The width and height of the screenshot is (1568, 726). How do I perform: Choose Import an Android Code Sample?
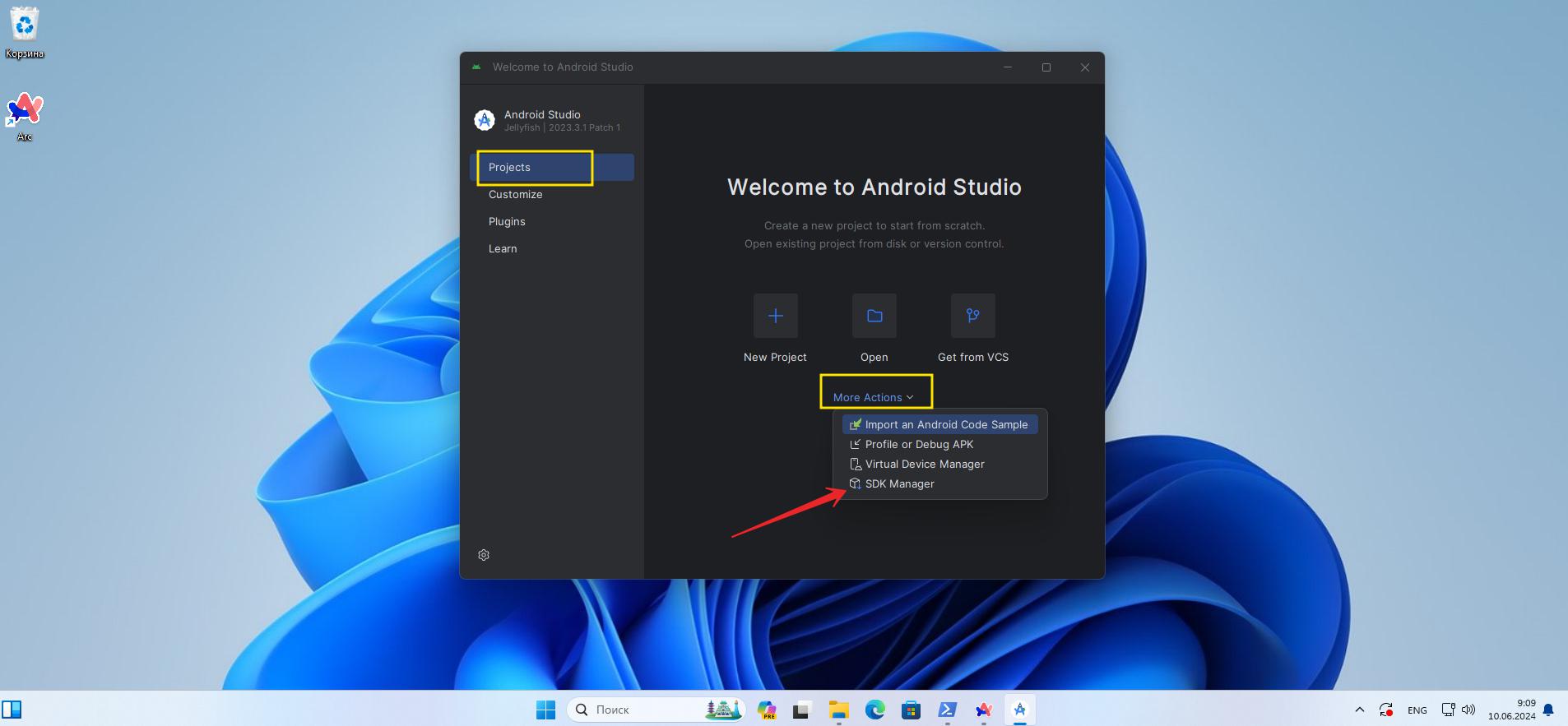point(939,424)
